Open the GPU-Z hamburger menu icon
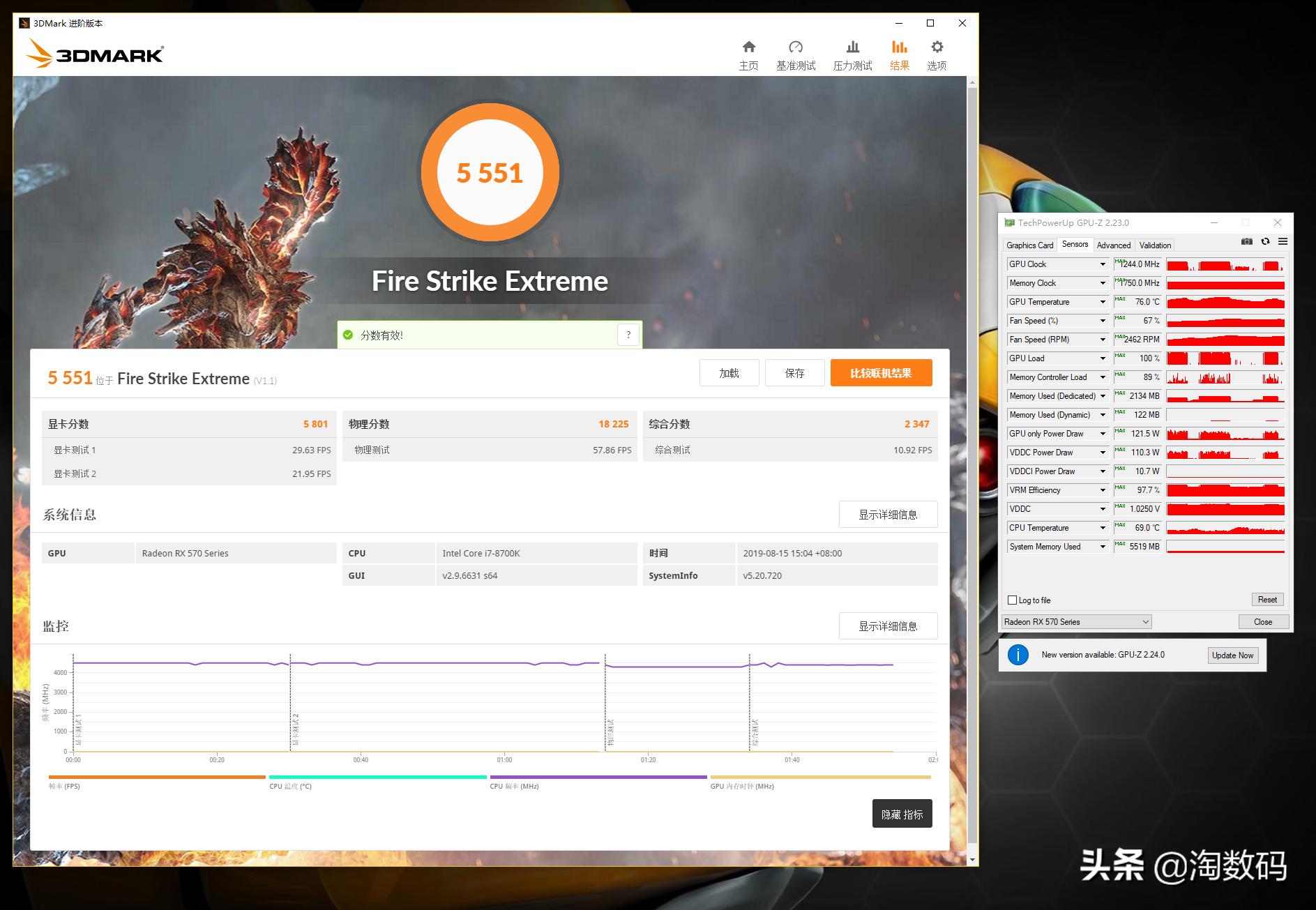 click(1283, 242)
